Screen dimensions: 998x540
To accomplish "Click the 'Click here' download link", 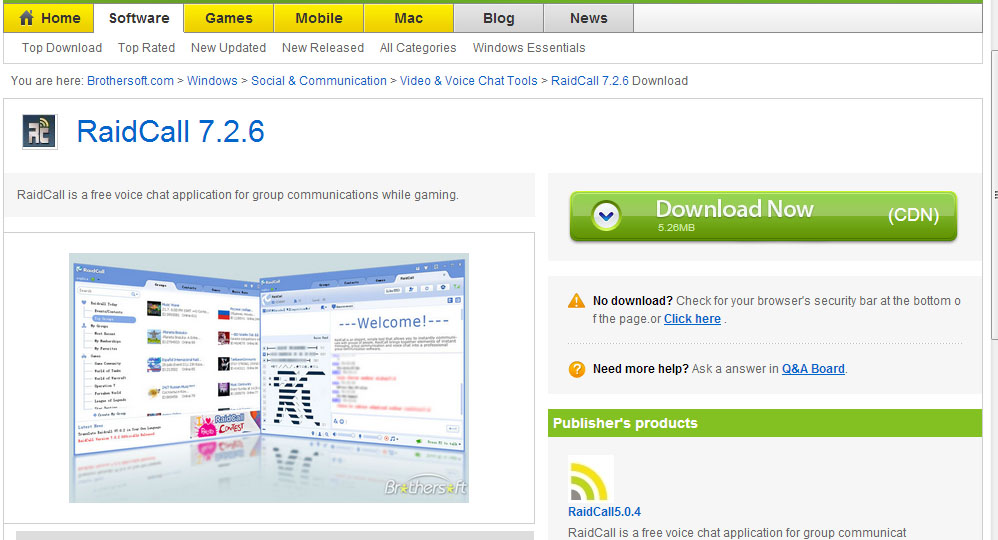I will [692, 319].
